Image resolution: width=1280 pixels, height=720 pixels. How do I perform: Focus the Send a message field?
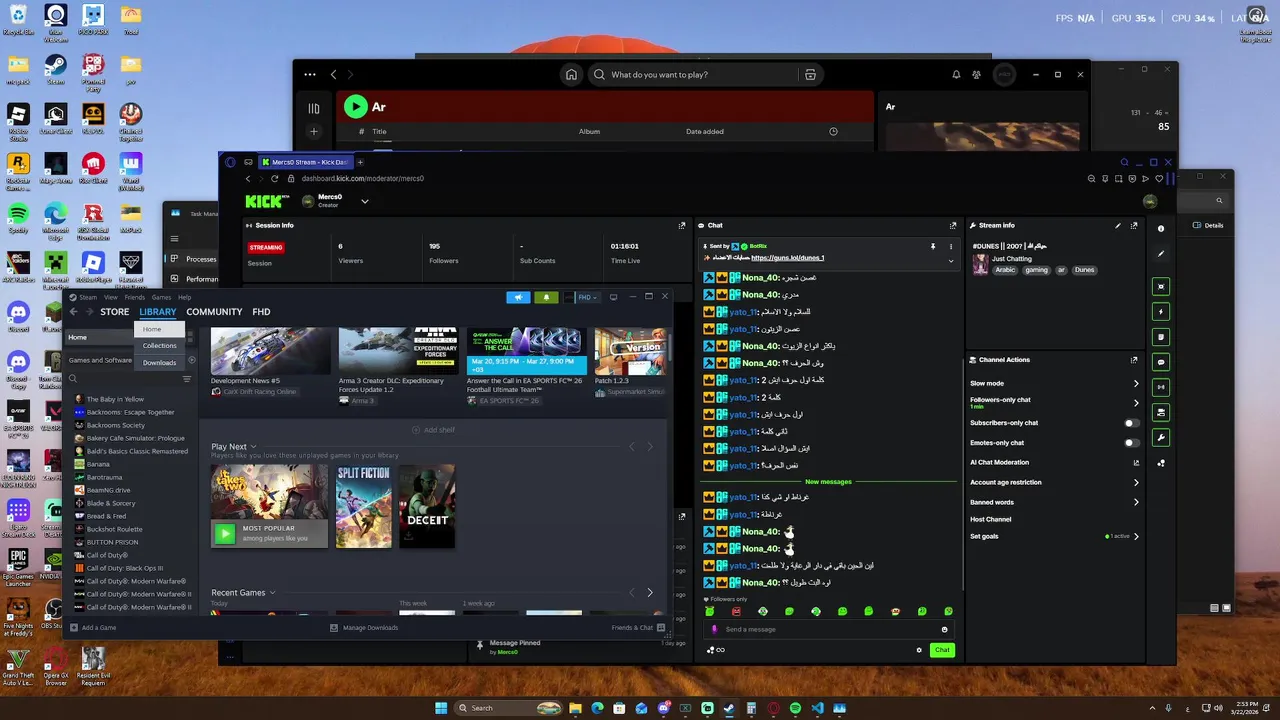[x=826, y=629]
